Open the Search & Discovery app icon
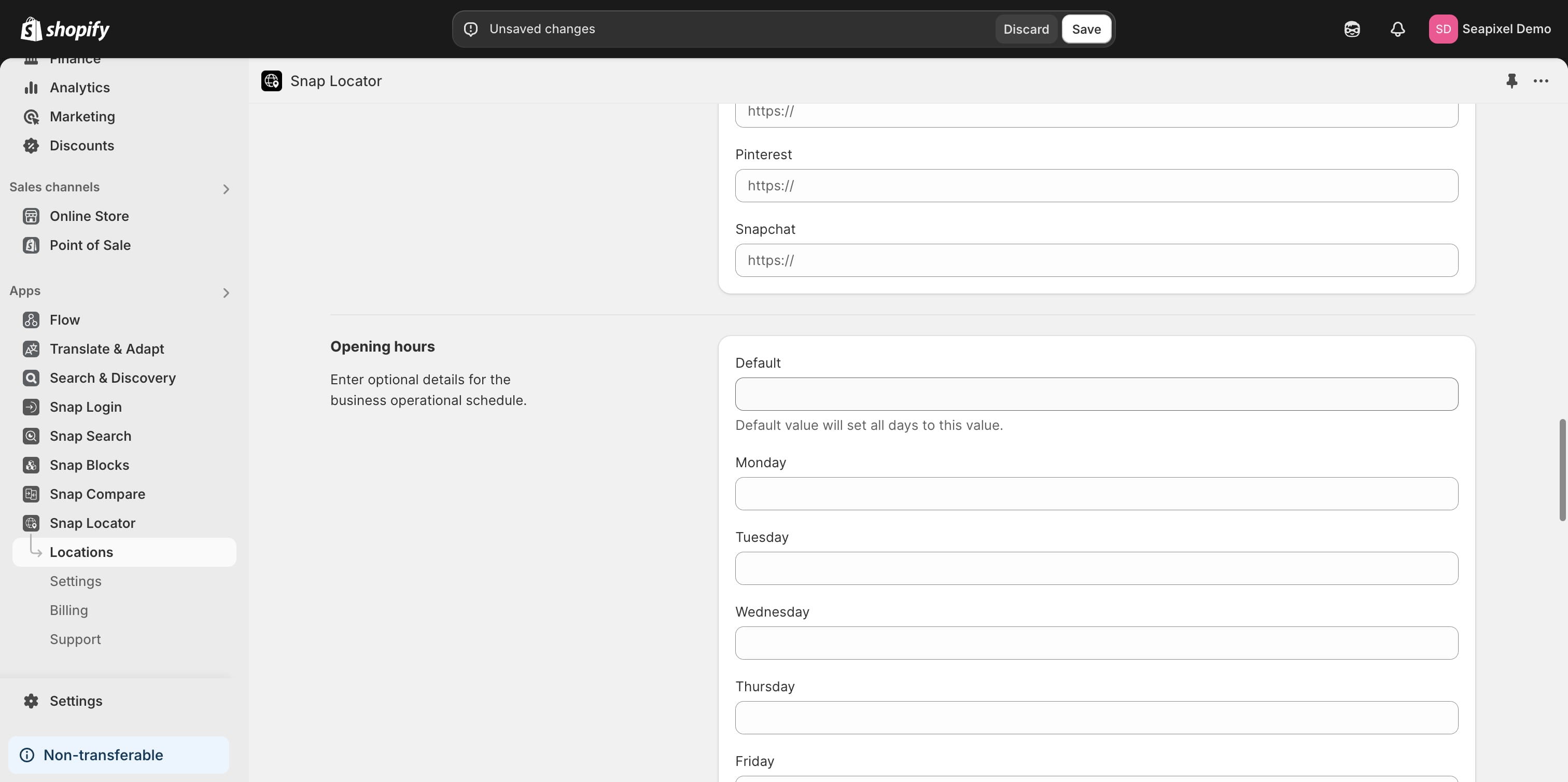 coord(31,378)
